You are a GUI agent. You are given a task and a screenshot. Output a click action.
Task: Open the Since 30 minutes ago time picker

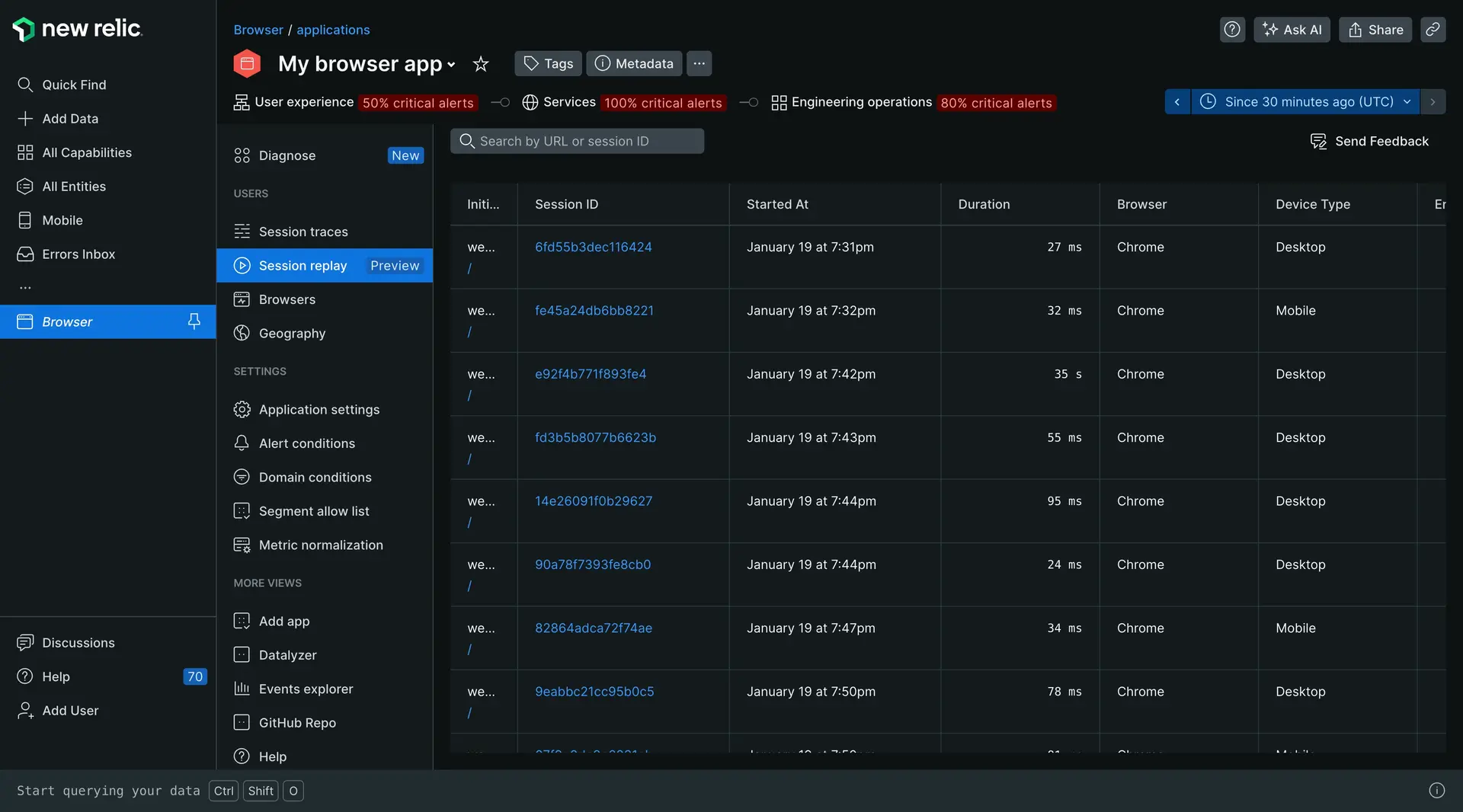(1305, 102)
